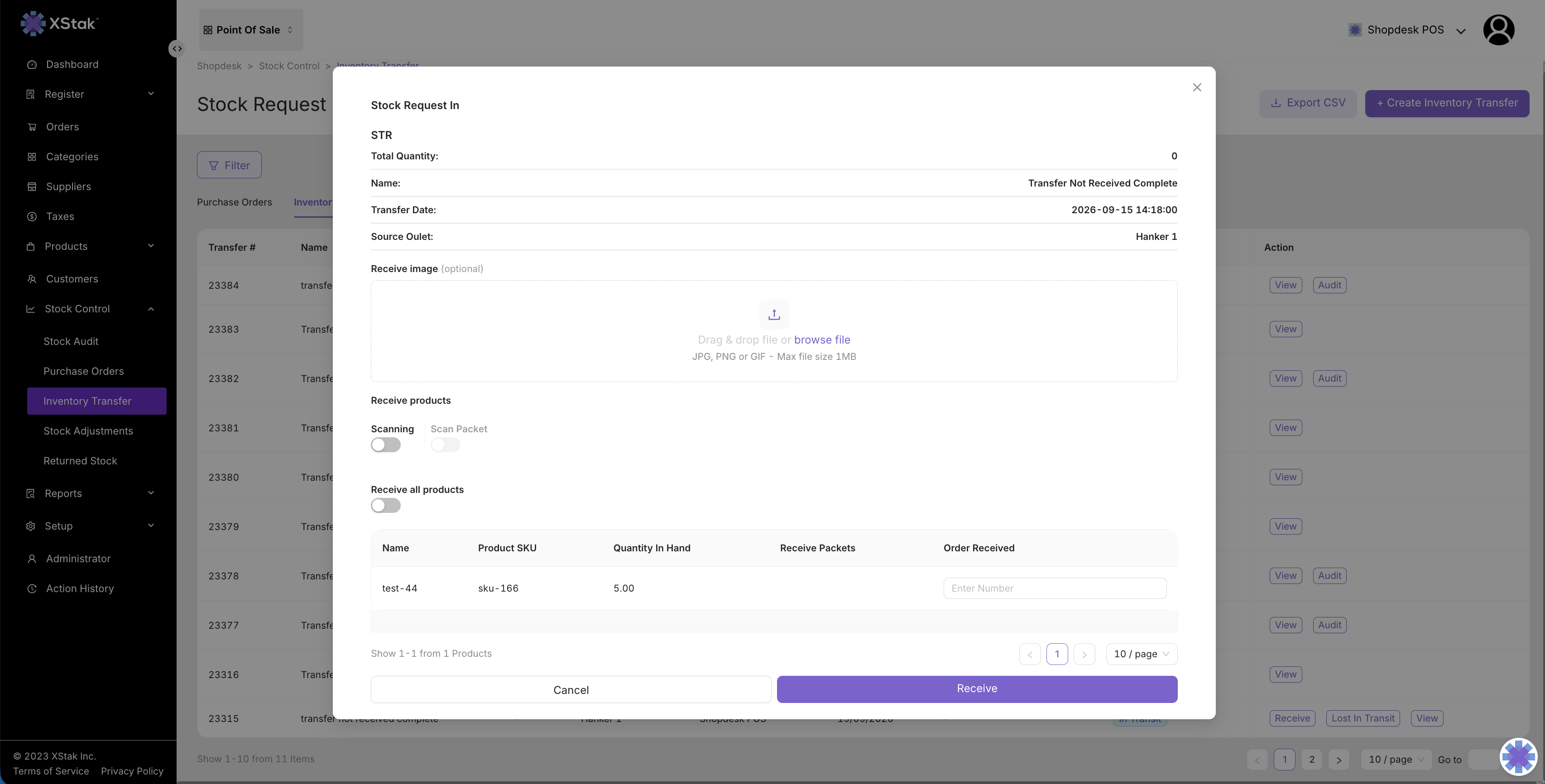The height and width of the screenshot is (784, 1545).
Task: Open Taxes from the sidebar
Action: click(60, 216)
